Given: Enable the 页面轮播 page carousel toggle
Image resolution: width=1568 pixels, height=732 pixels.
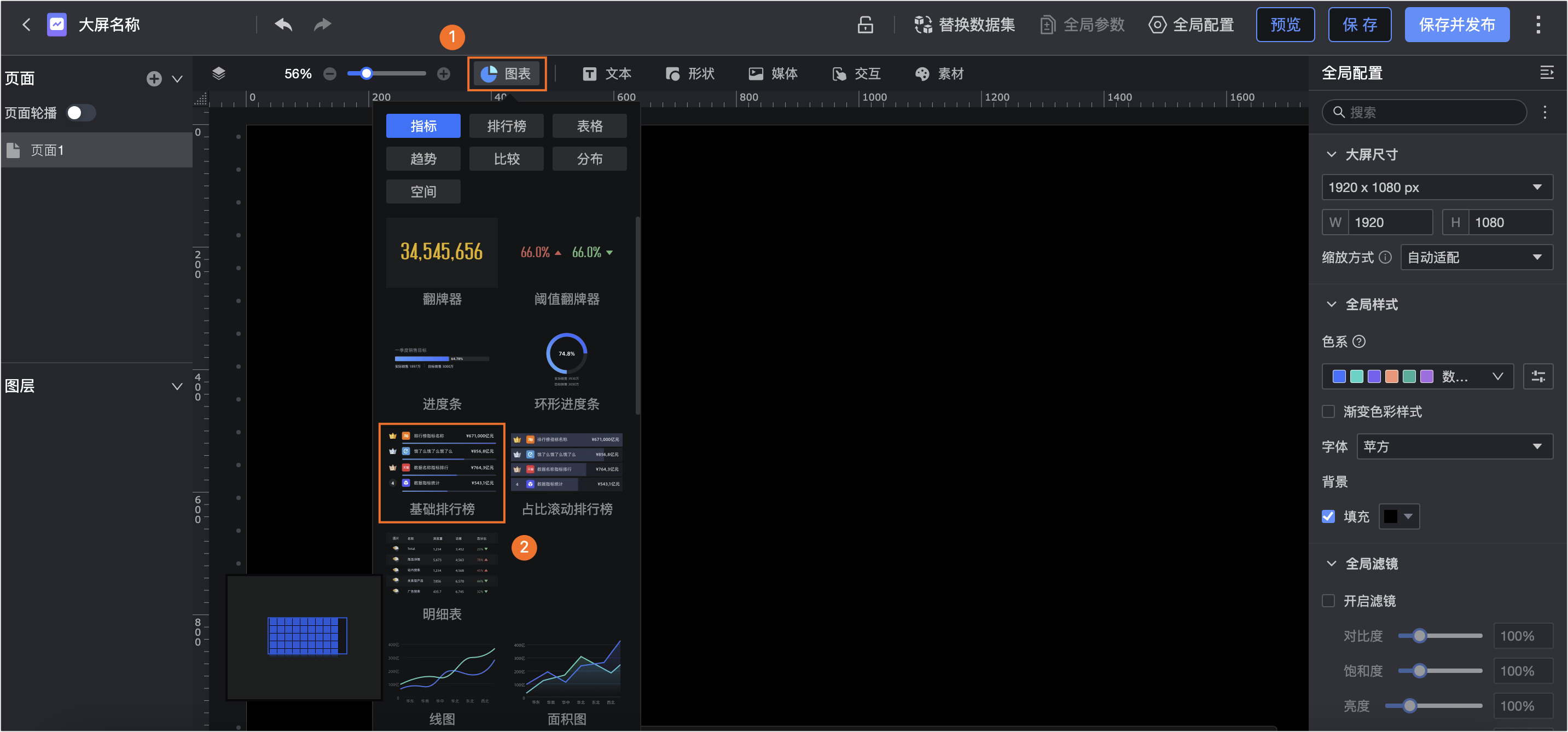Looking at the screenshot, I should [x=80, y=113].
